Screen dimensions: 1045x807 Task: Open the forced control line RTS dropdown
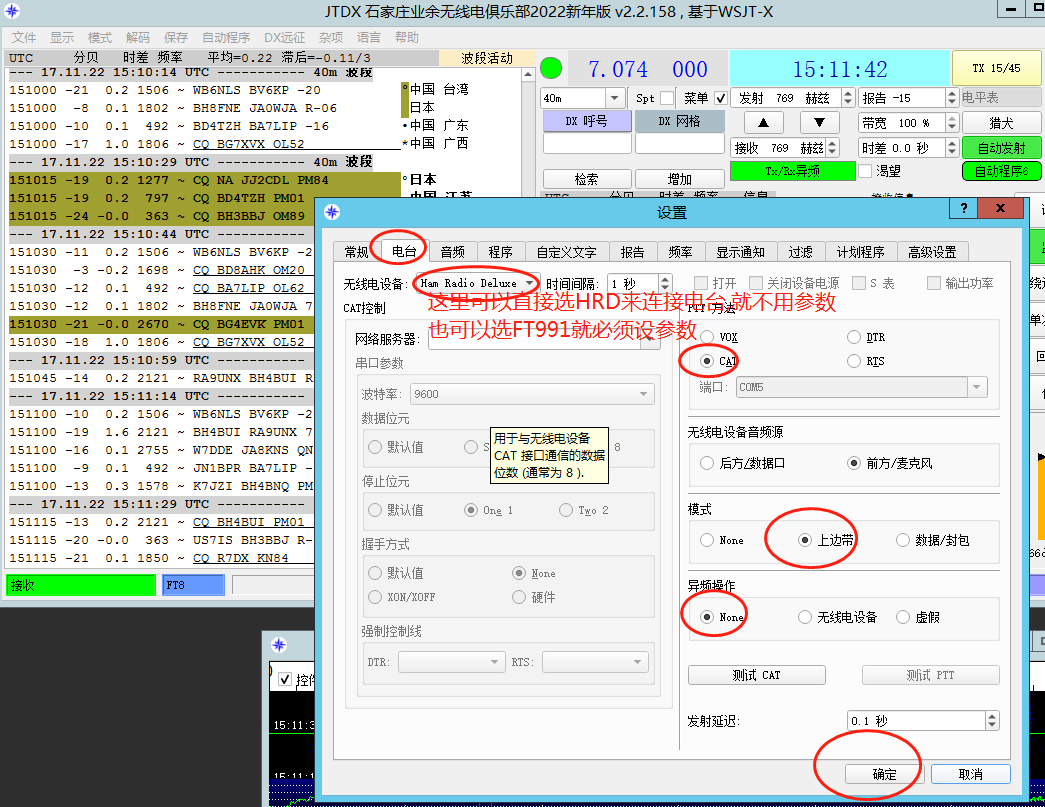coord(595,662)
